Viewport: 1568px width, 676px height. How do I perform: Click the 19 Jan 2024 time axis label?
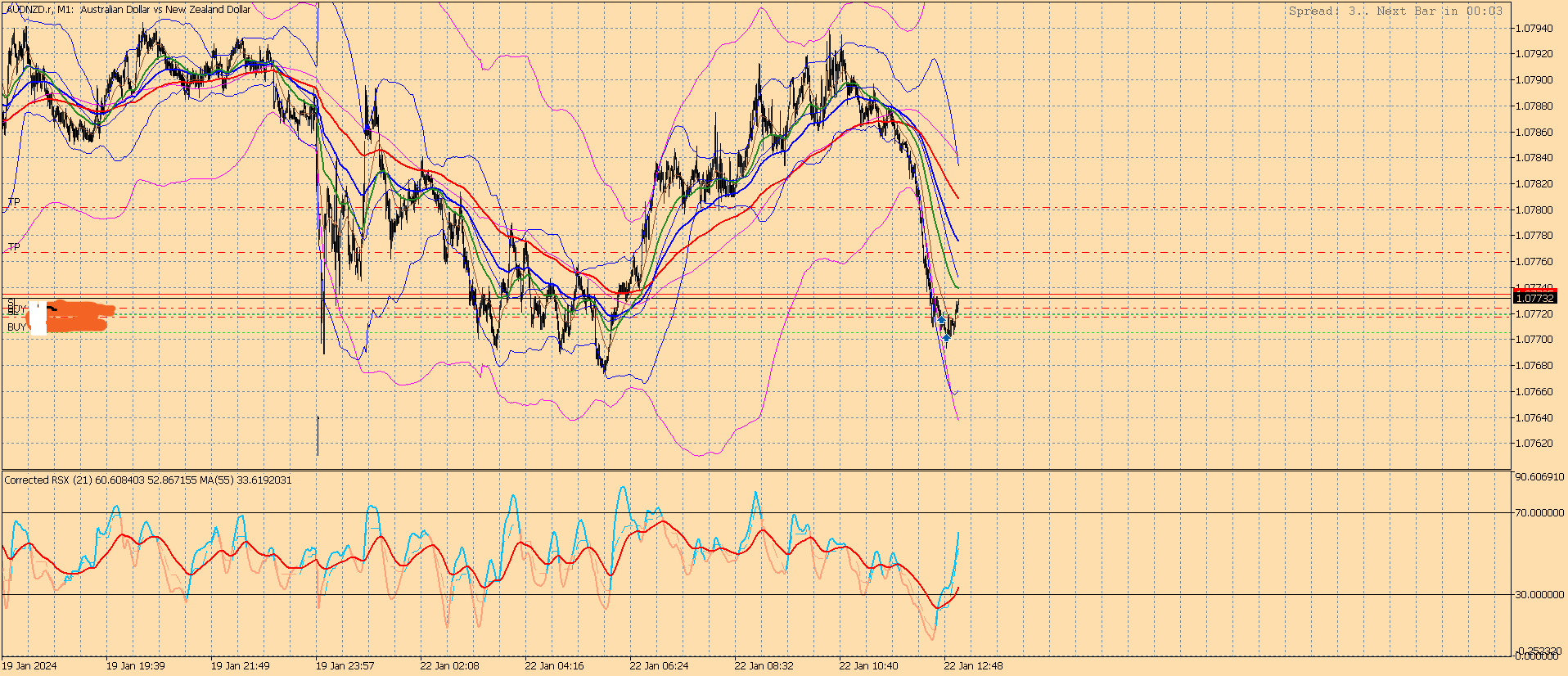point(29,666)
